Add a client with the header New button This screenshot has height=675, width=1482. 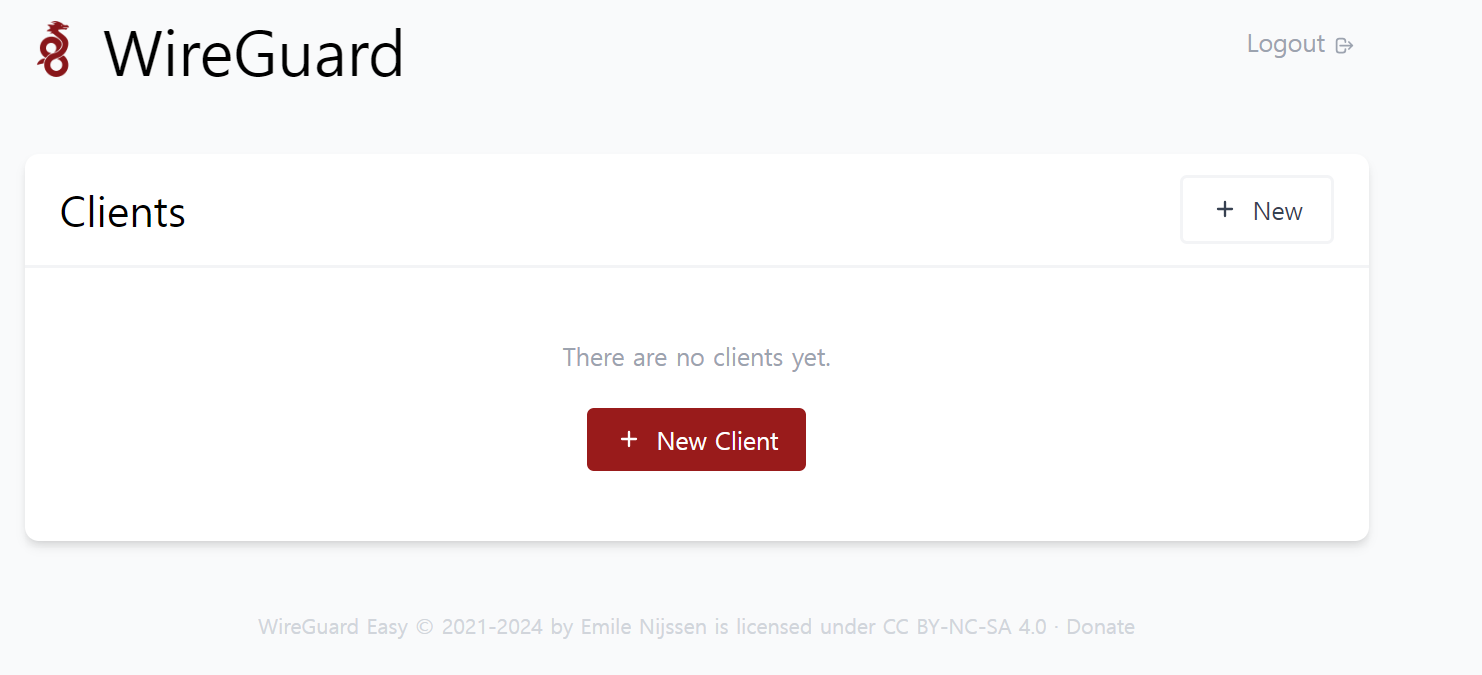pos(1257,210)
